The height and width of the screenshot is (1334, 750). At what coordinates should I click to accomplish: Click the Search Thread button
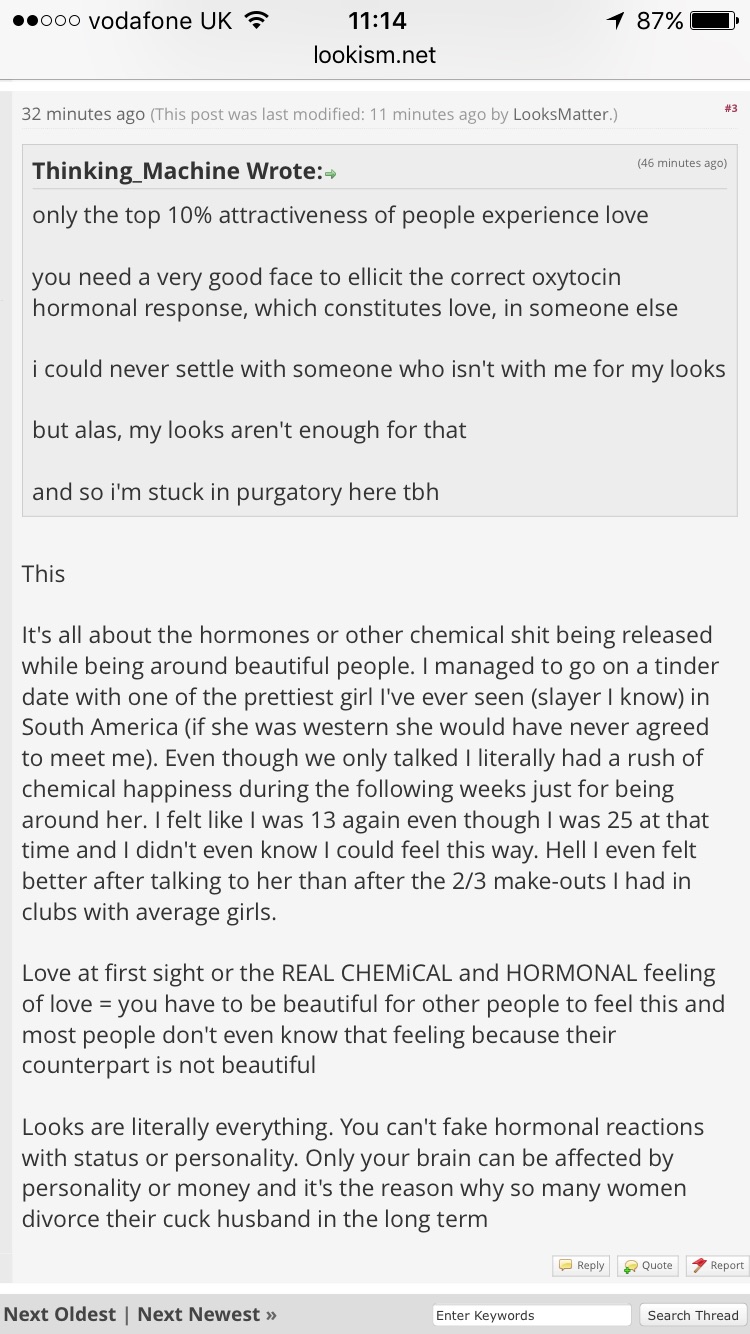(693, 1315)
